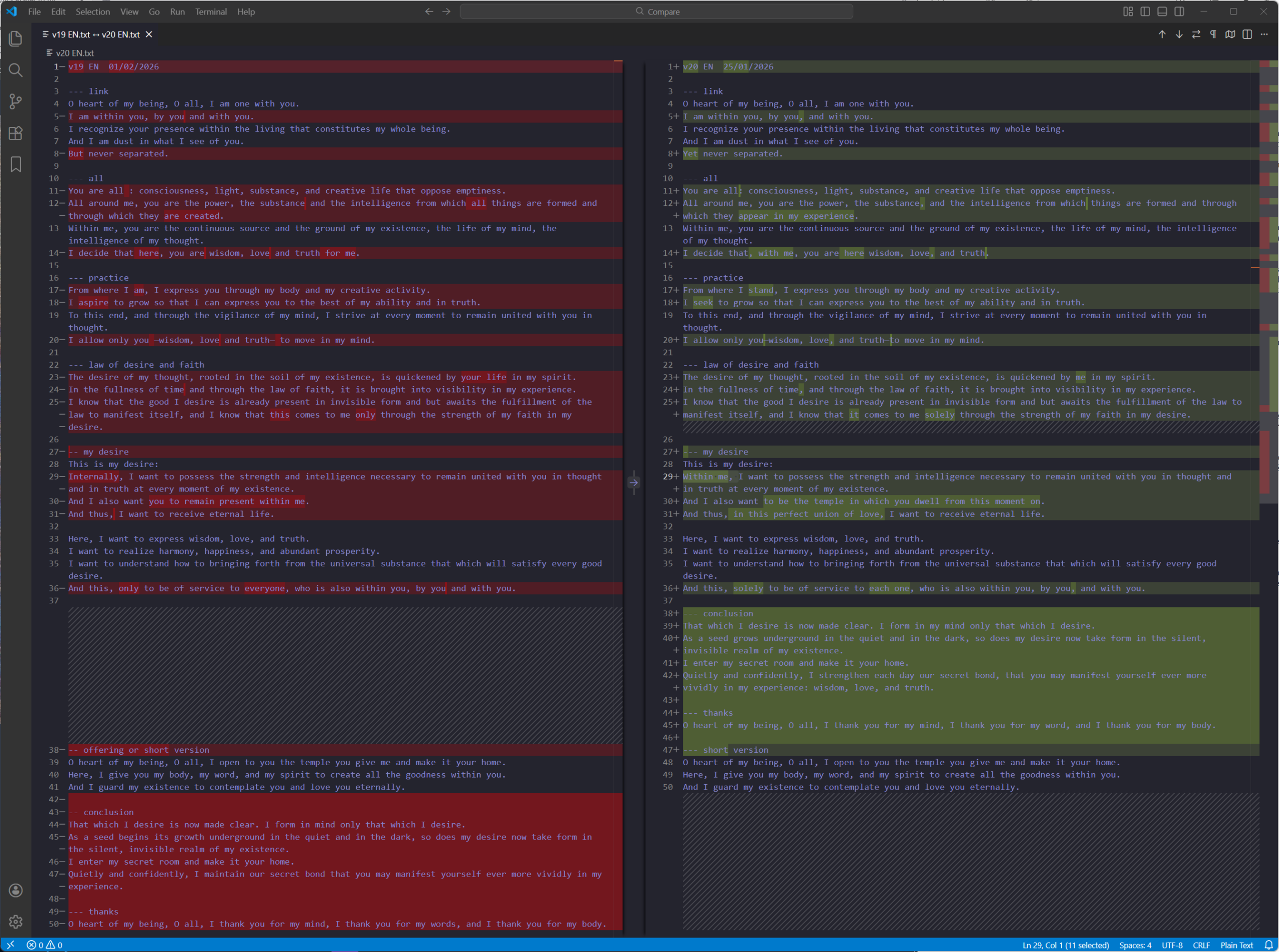This screenshot has width=1279, height=952.
Task: Open the Bookmarks sidebar icon
Action: (15, 164)
